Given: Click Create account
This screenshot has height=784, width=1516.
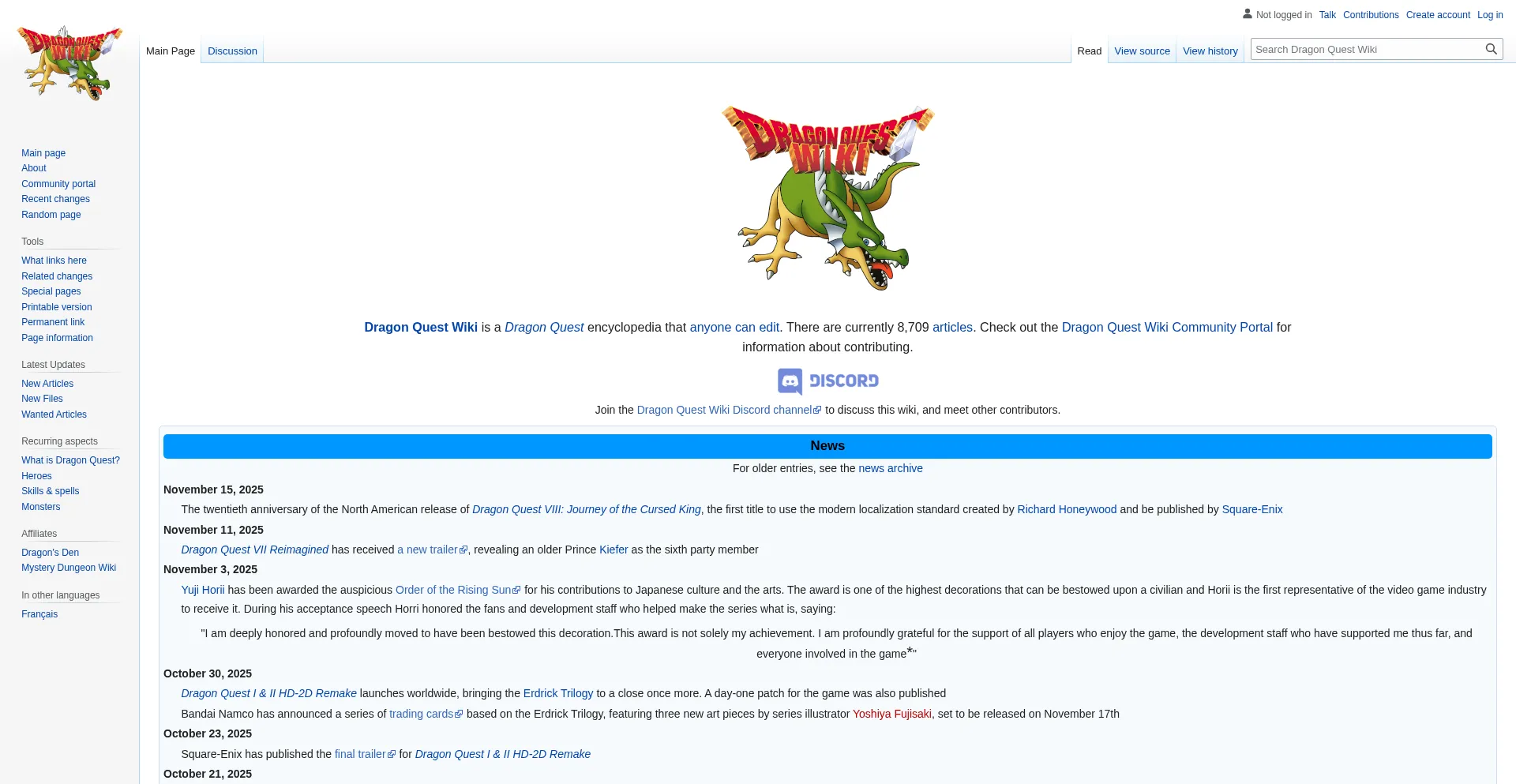Looking at the screenshot, I should point(1438,14).
